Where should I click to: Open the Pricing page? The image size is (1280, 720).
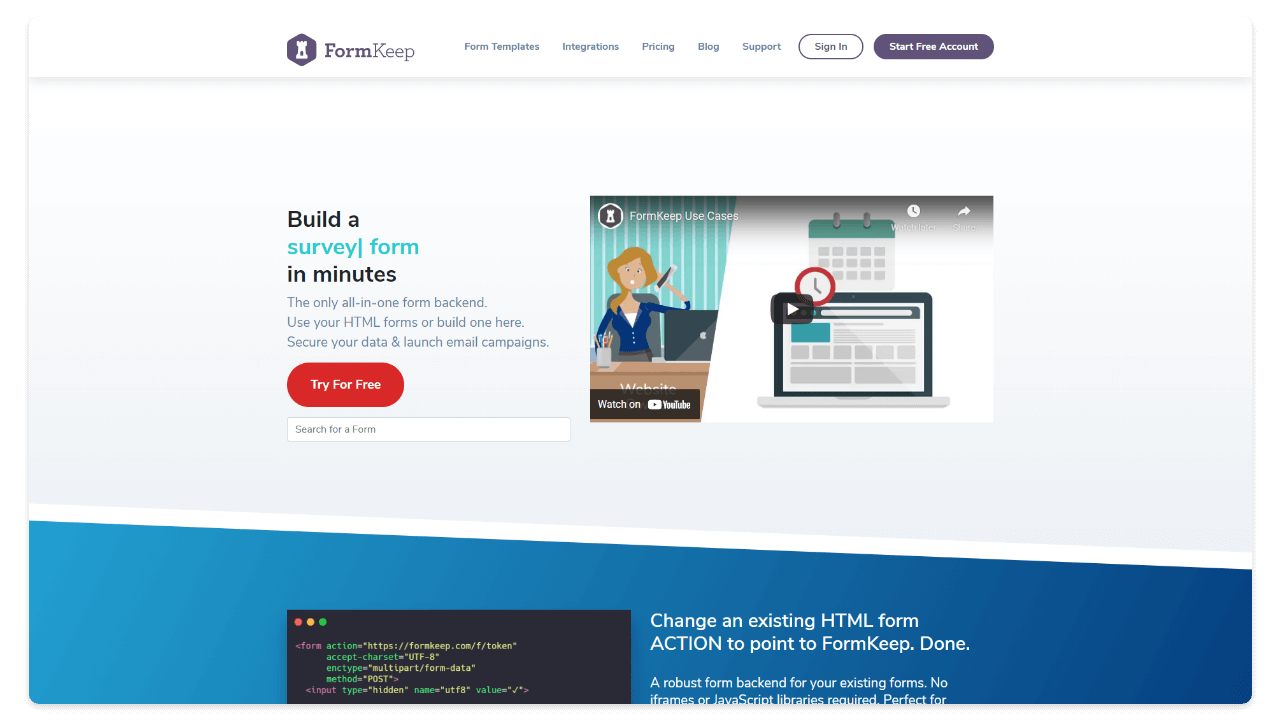658,47
